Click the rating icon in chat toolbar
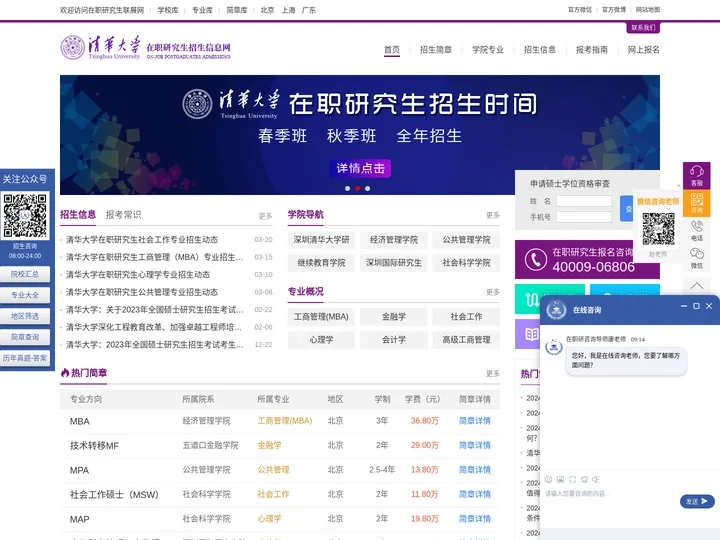Image resolution: width=720 pixels, height=540 pixels. coord(584,479)
